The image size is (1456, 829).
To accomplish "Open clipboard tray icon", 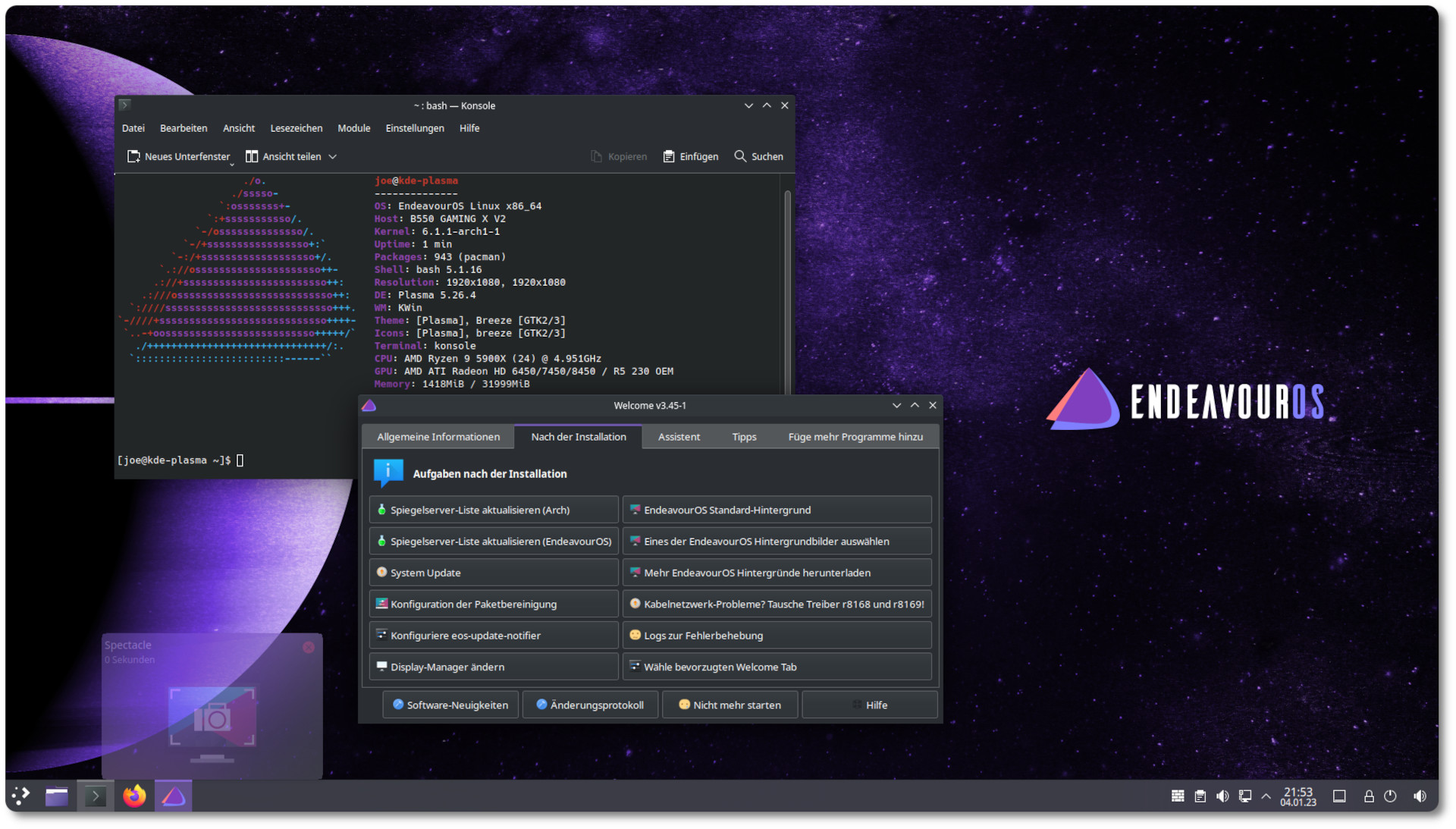I will pos(1200,796).
